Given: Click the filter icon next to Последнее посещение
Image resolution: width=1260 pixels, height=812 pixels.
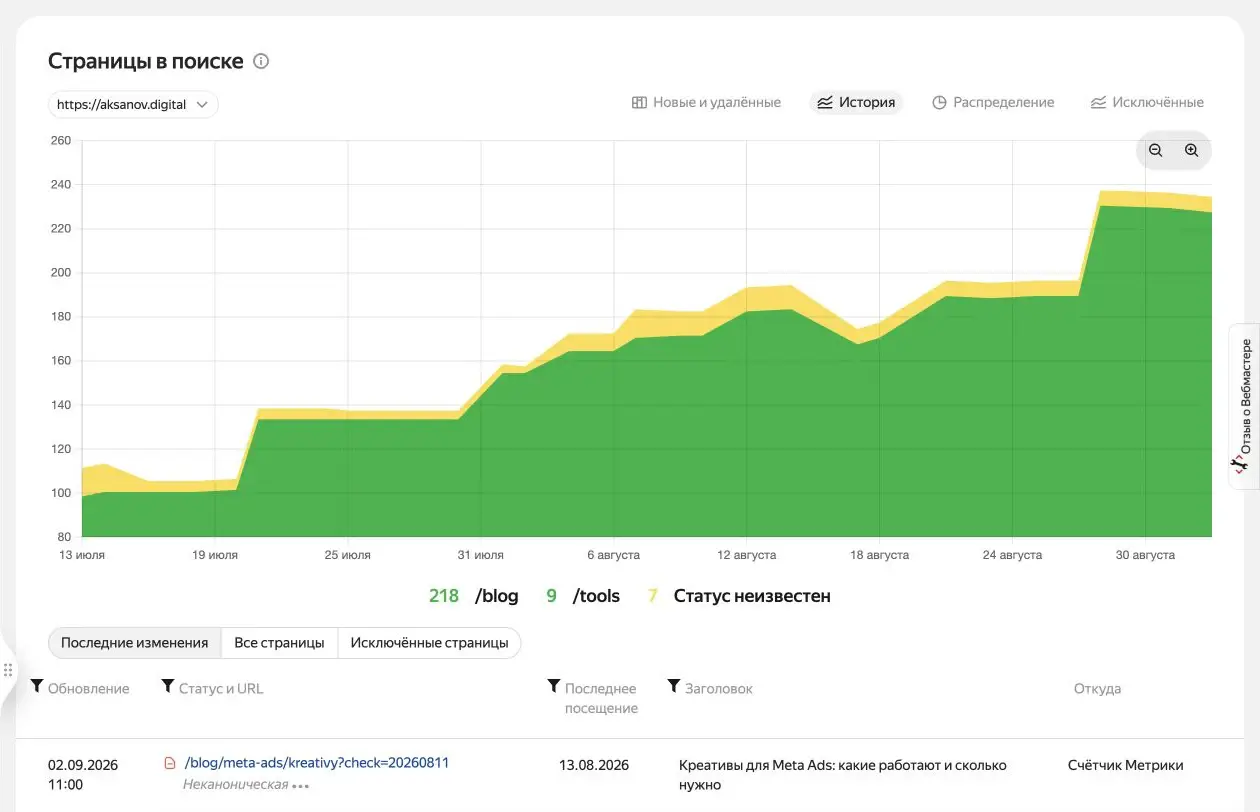Looking at the screenshot, I should pyautogui.click(x=554, y=686).
